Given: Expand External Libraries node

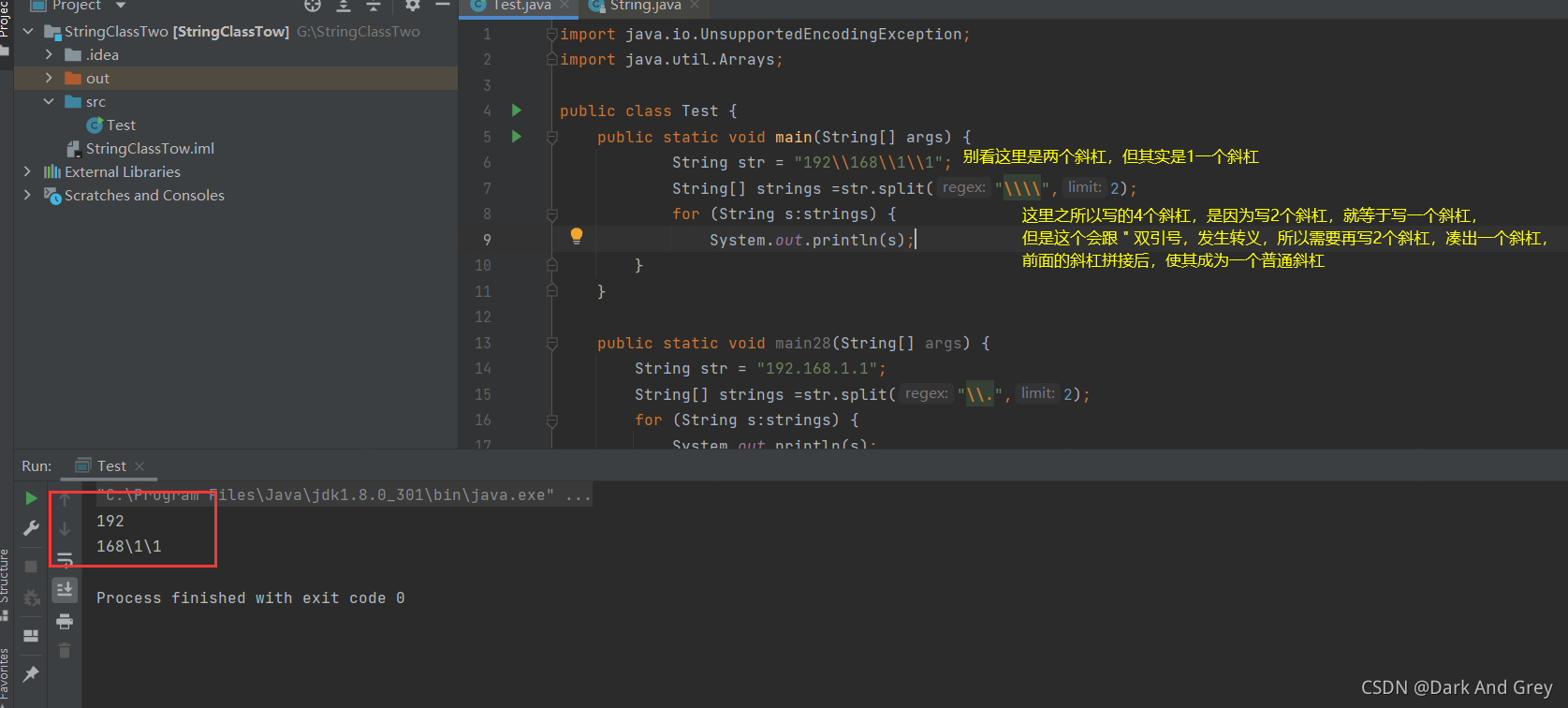Looking at the screenshot, I should pyautogui.click(x=27, y=172).
